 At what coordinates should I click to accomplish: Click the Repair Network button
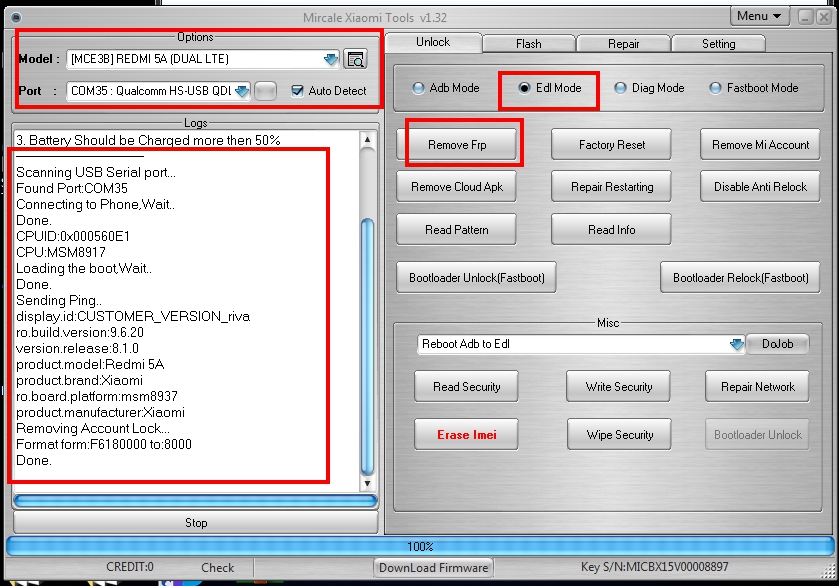coord(758,386)
